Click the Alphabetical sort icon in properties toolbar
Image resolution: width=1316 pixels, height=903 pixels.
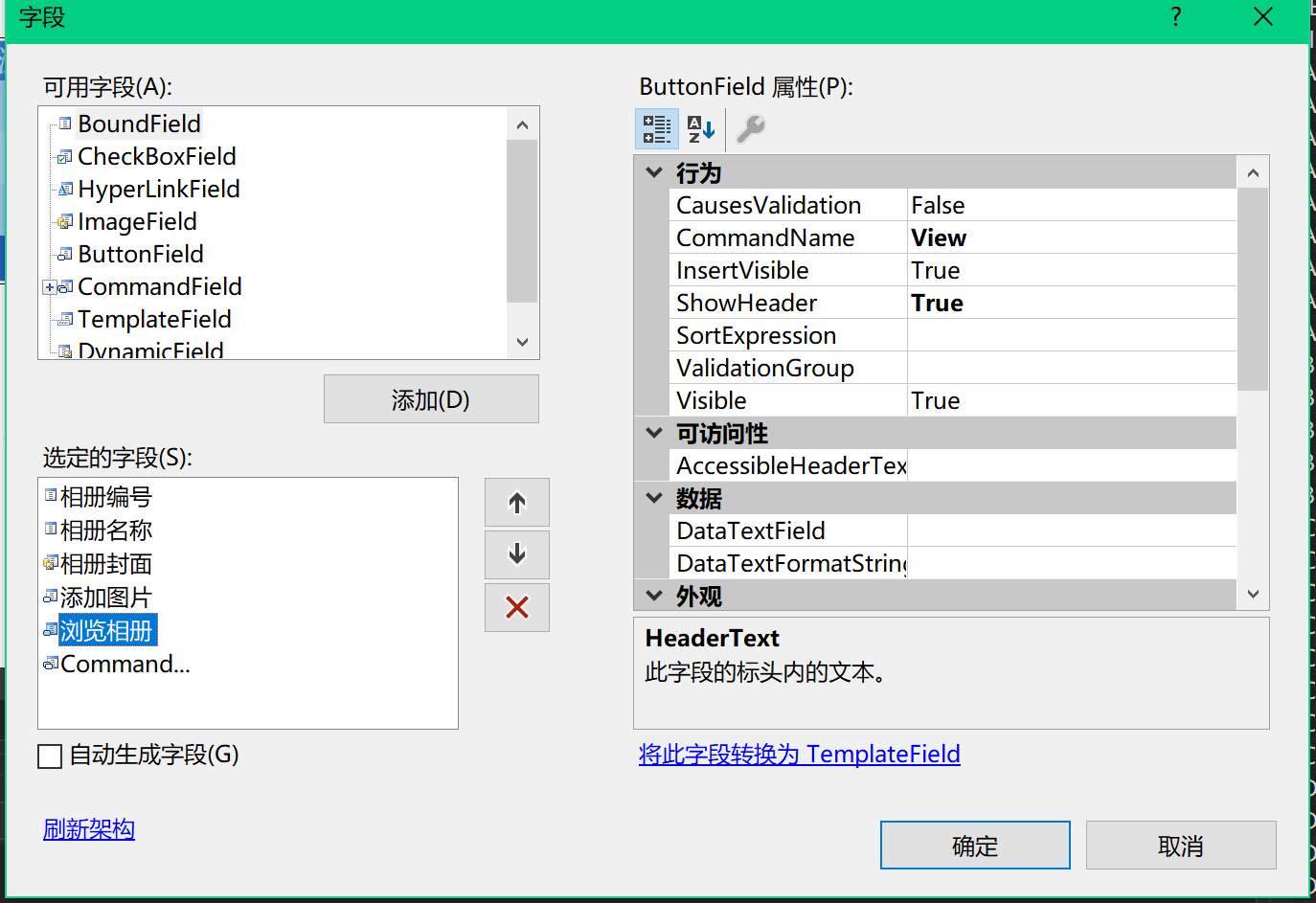[x=701, y=129]
